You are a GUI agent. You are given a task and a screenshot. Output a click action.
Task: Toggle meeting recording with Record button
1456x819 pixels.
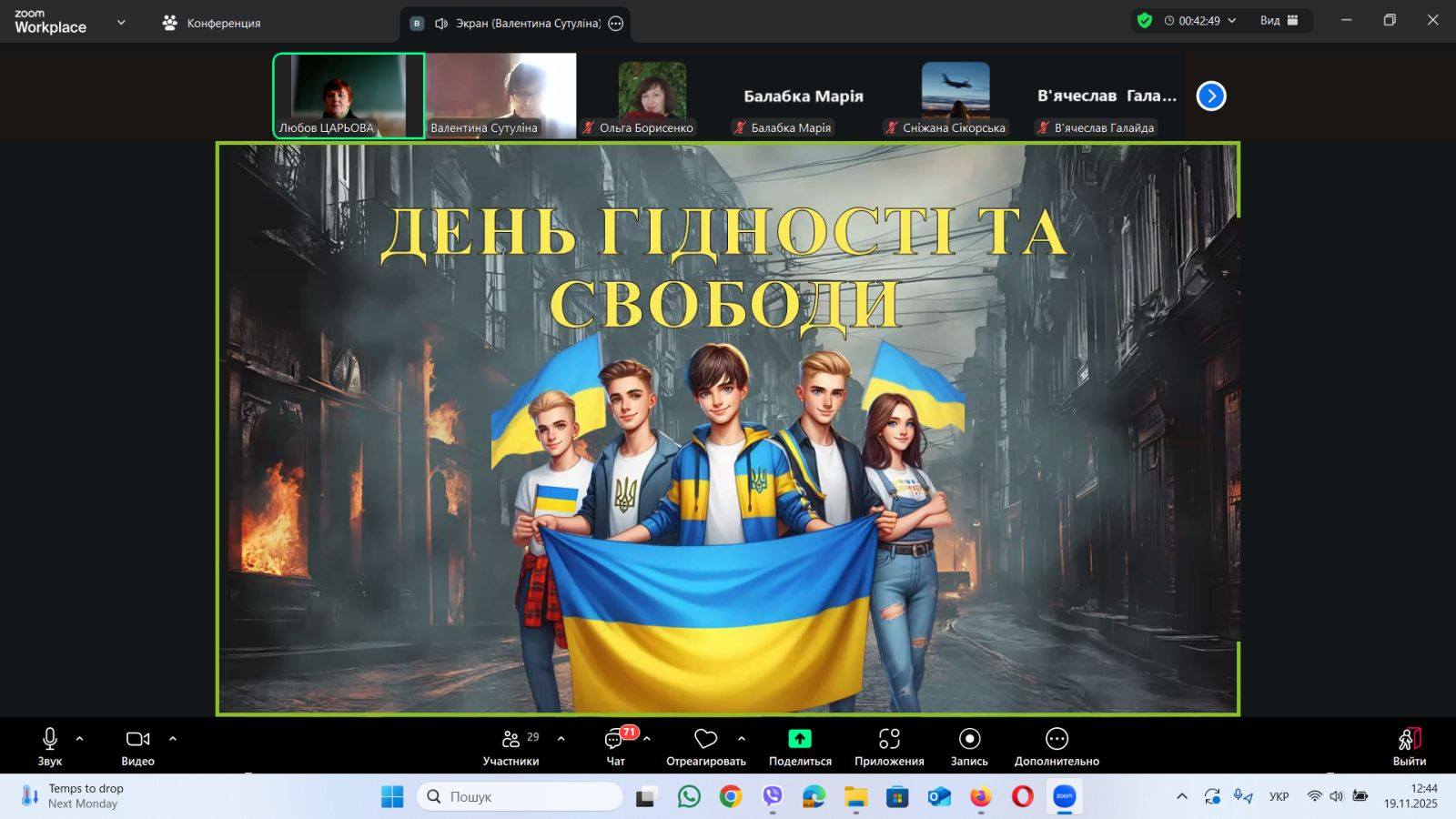click(x=969, y=739)
